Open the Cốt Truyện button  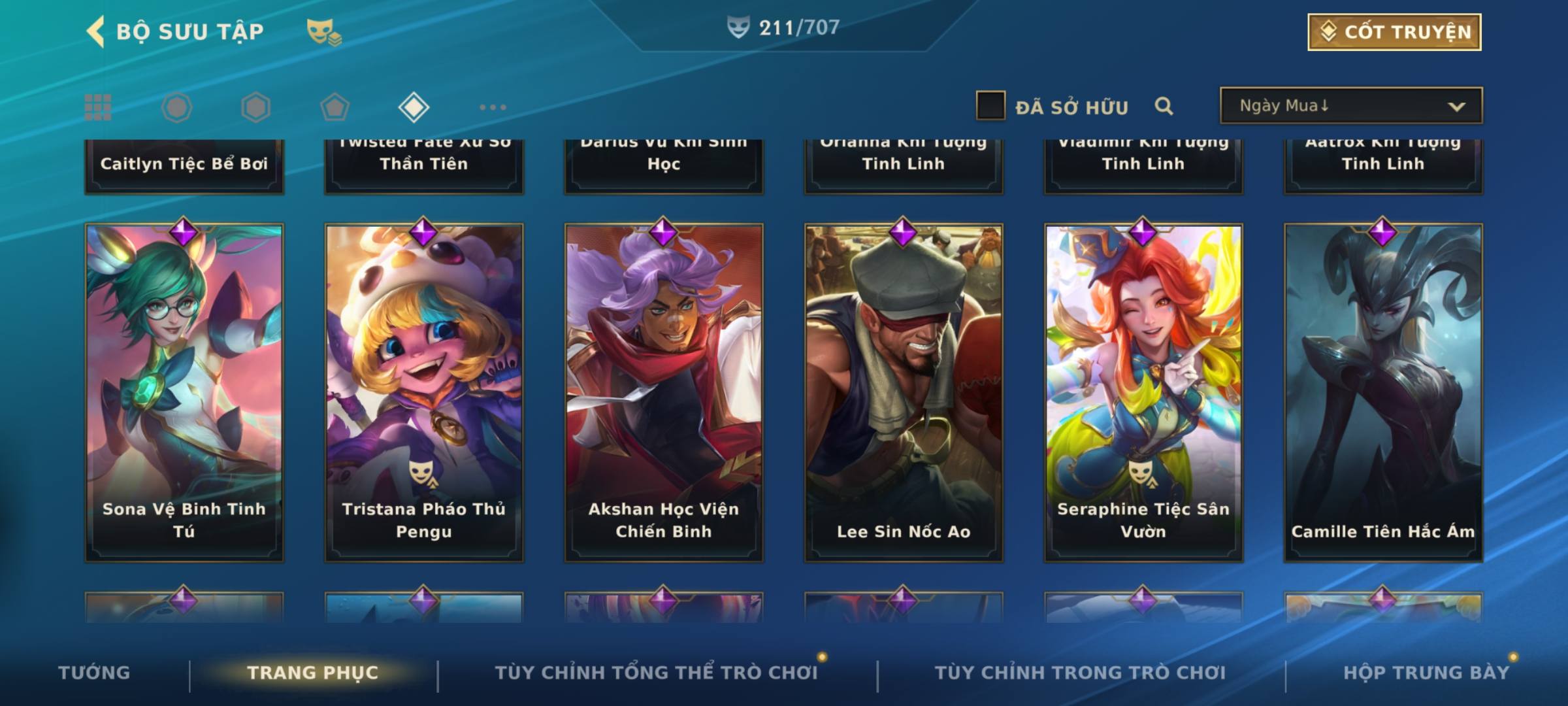1394,31
